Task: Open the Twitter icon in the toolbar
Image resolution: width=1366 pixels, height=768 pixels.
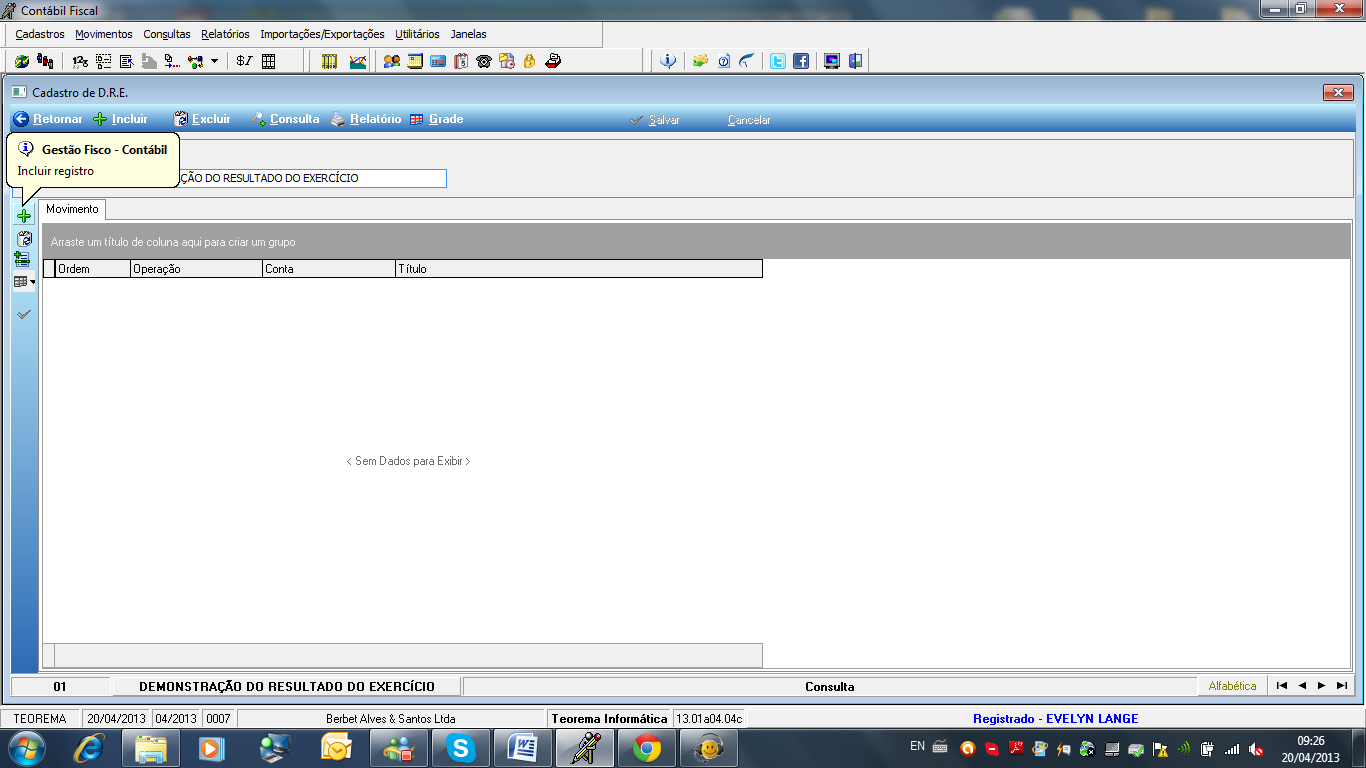Action: click(x=777, y=61)
